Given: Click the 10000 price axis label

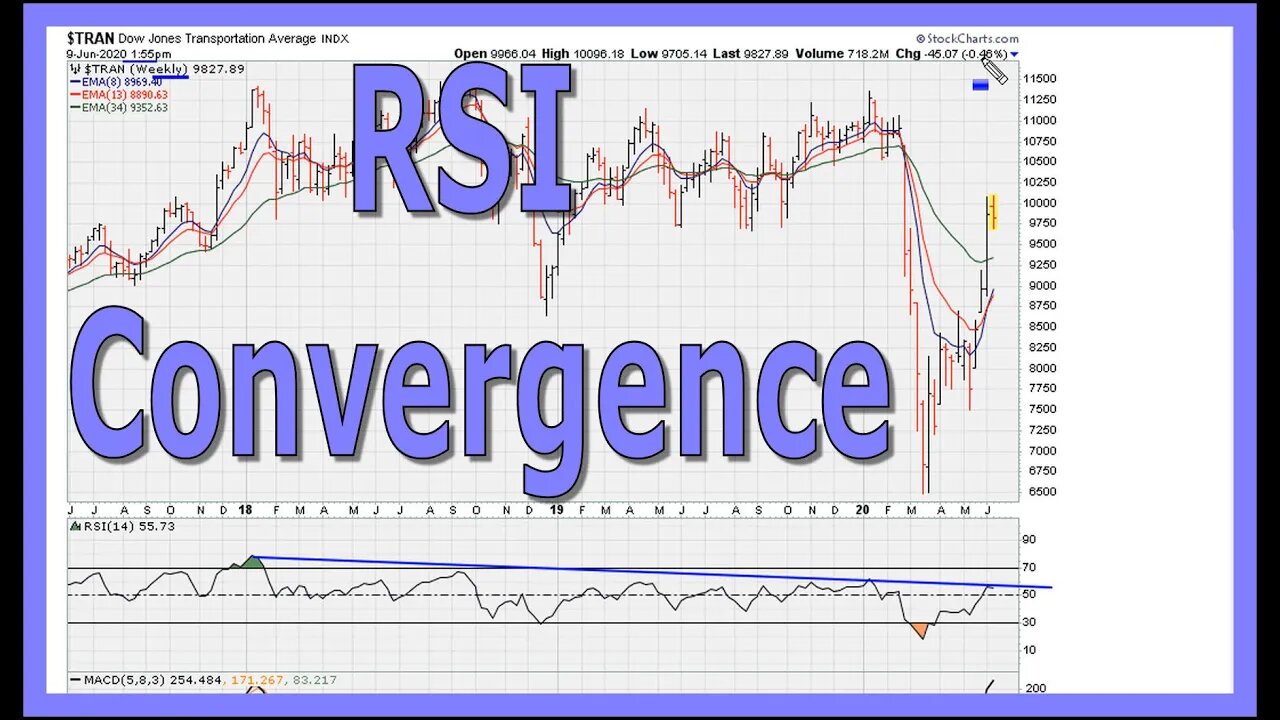Looking at the screenshot, I should (1040, 203).
